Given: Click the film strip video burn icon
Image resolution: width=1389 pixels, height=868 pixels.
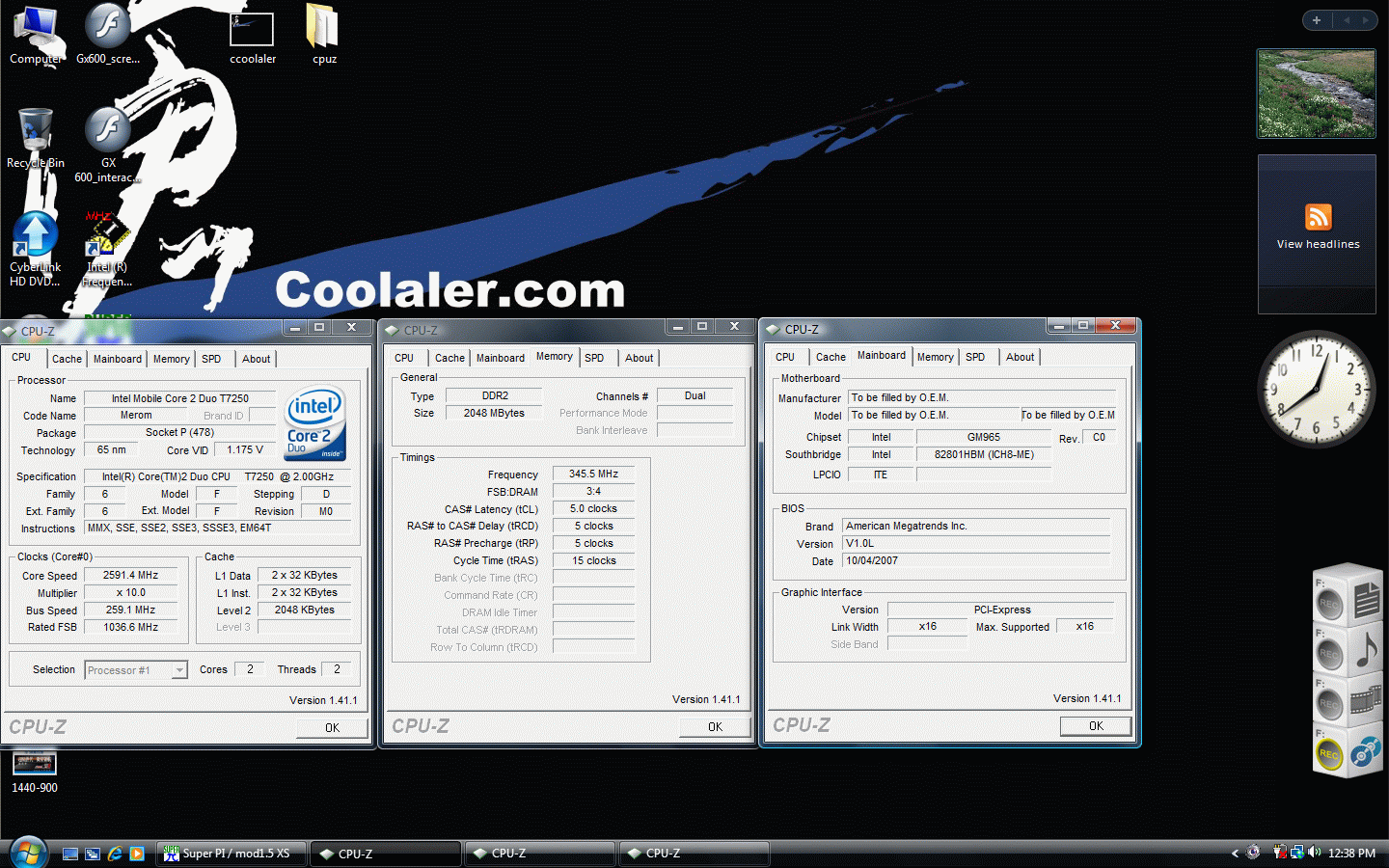Looking at the screenshot, I should point(1366,699).
